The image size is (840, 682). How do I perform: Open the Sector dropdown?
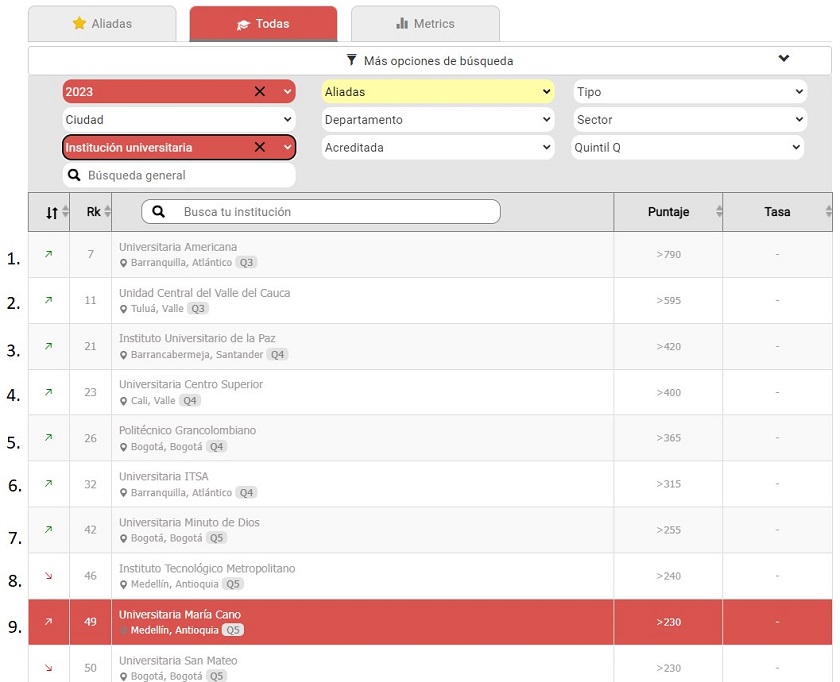[x=690, y=119]
